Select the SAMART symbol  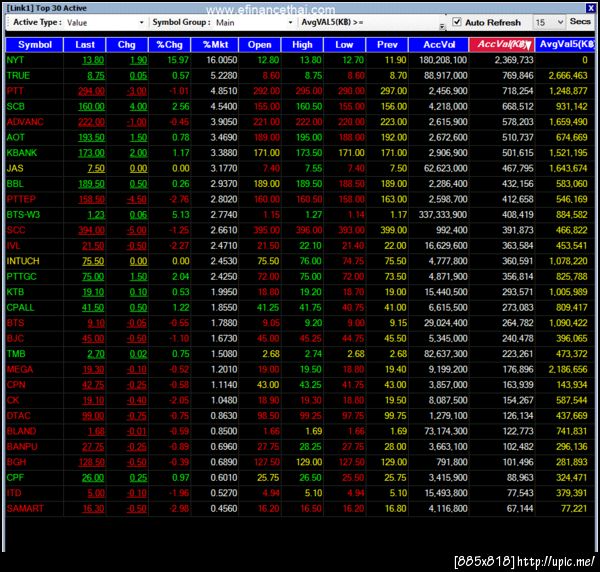pyautogui.click(x=25, y=508)
